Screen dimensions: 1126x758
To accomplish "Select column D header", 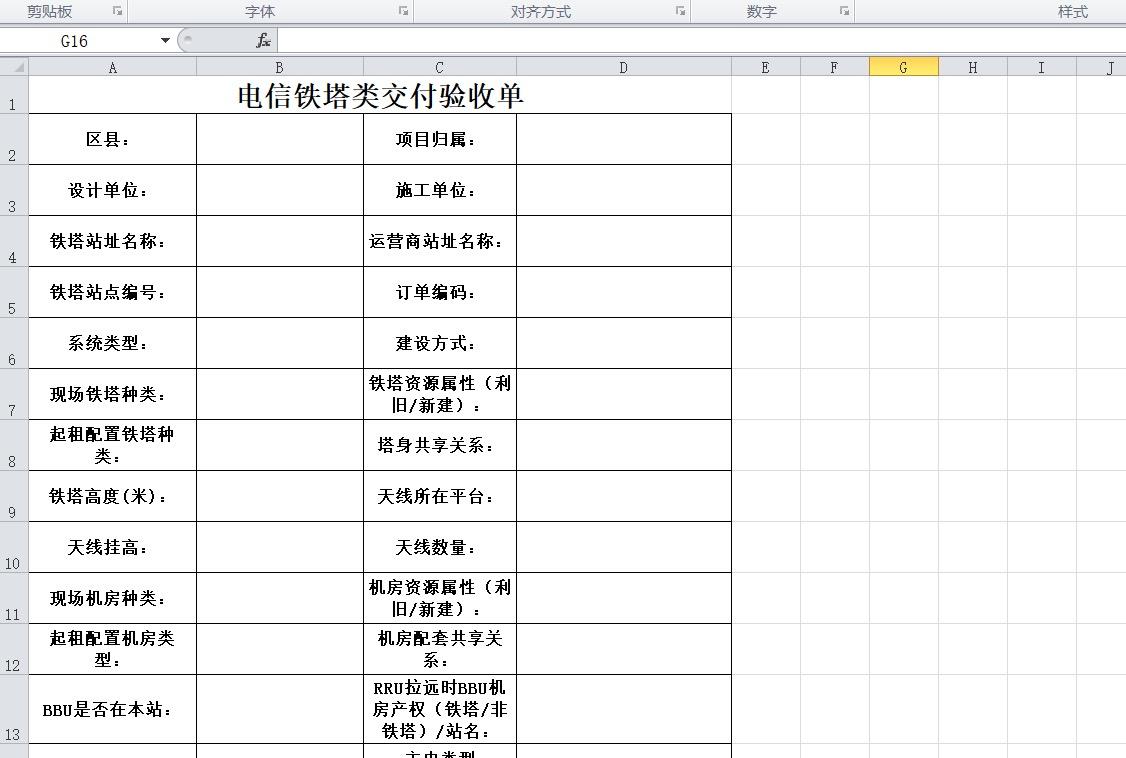I will [x=623, y=67].
